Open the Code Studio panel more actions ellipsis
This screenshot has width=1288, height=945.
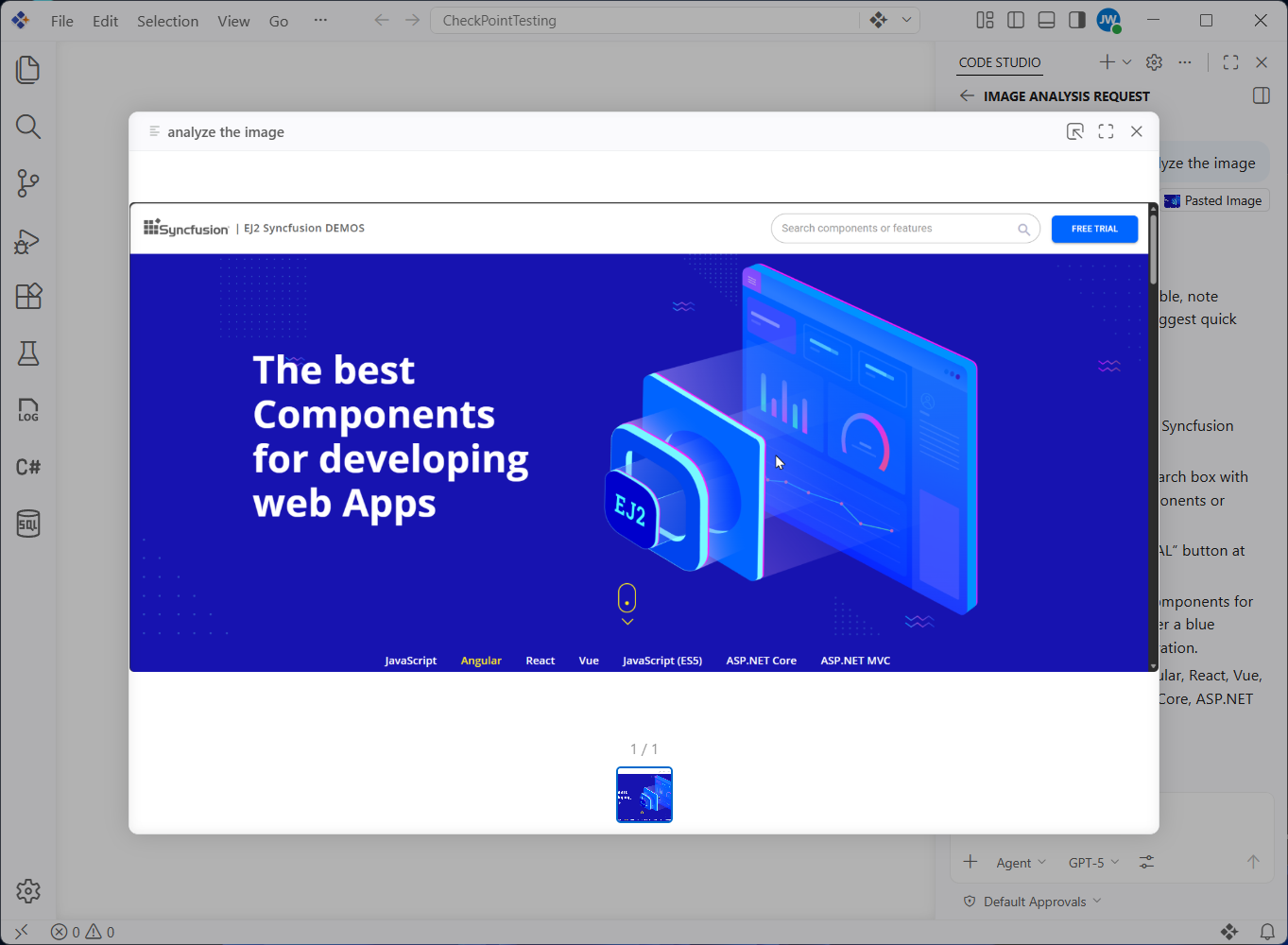[x=1185, y=62]
